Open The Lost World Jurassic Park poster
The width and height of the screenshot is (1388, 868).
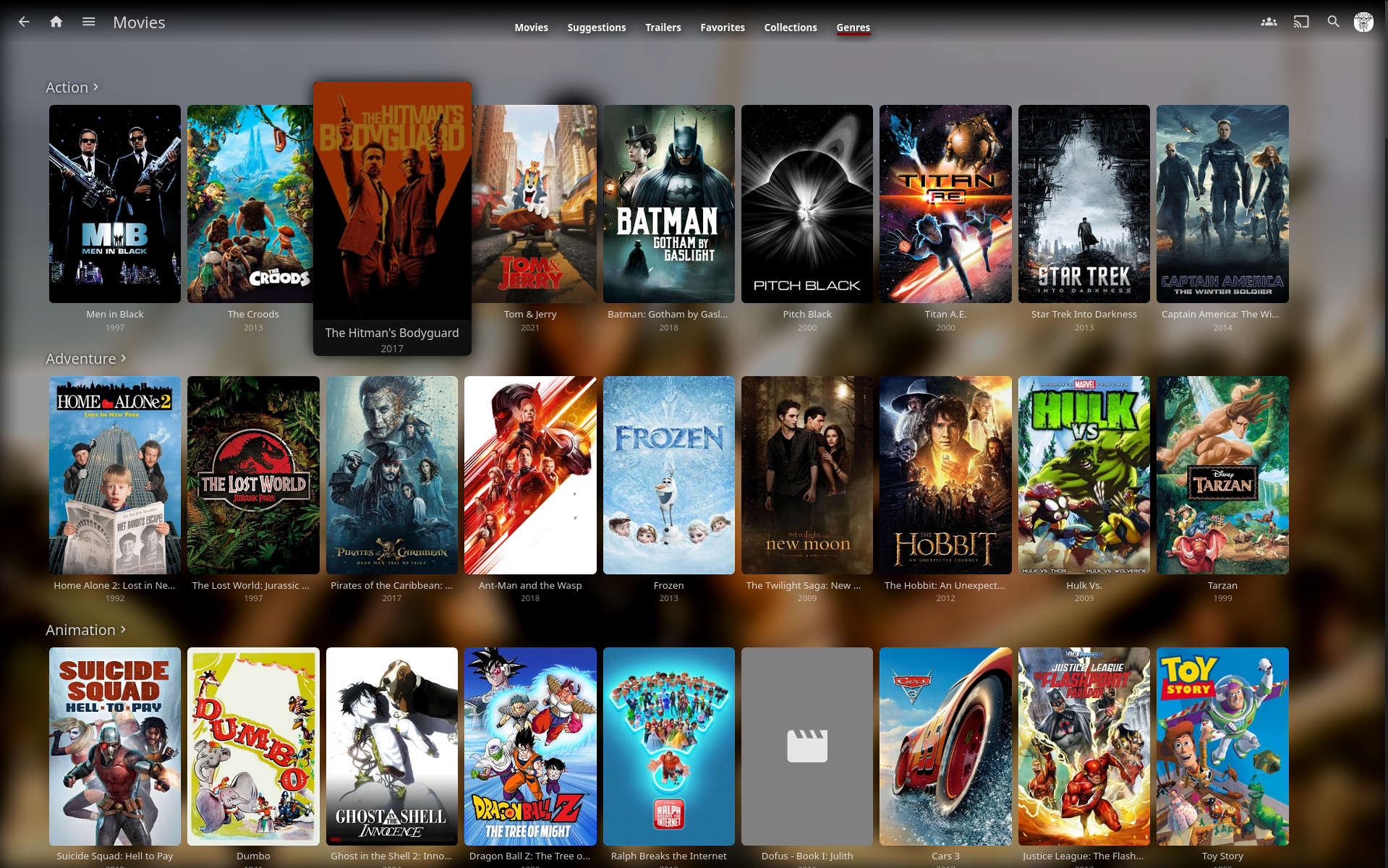click(x=253, y=475)
